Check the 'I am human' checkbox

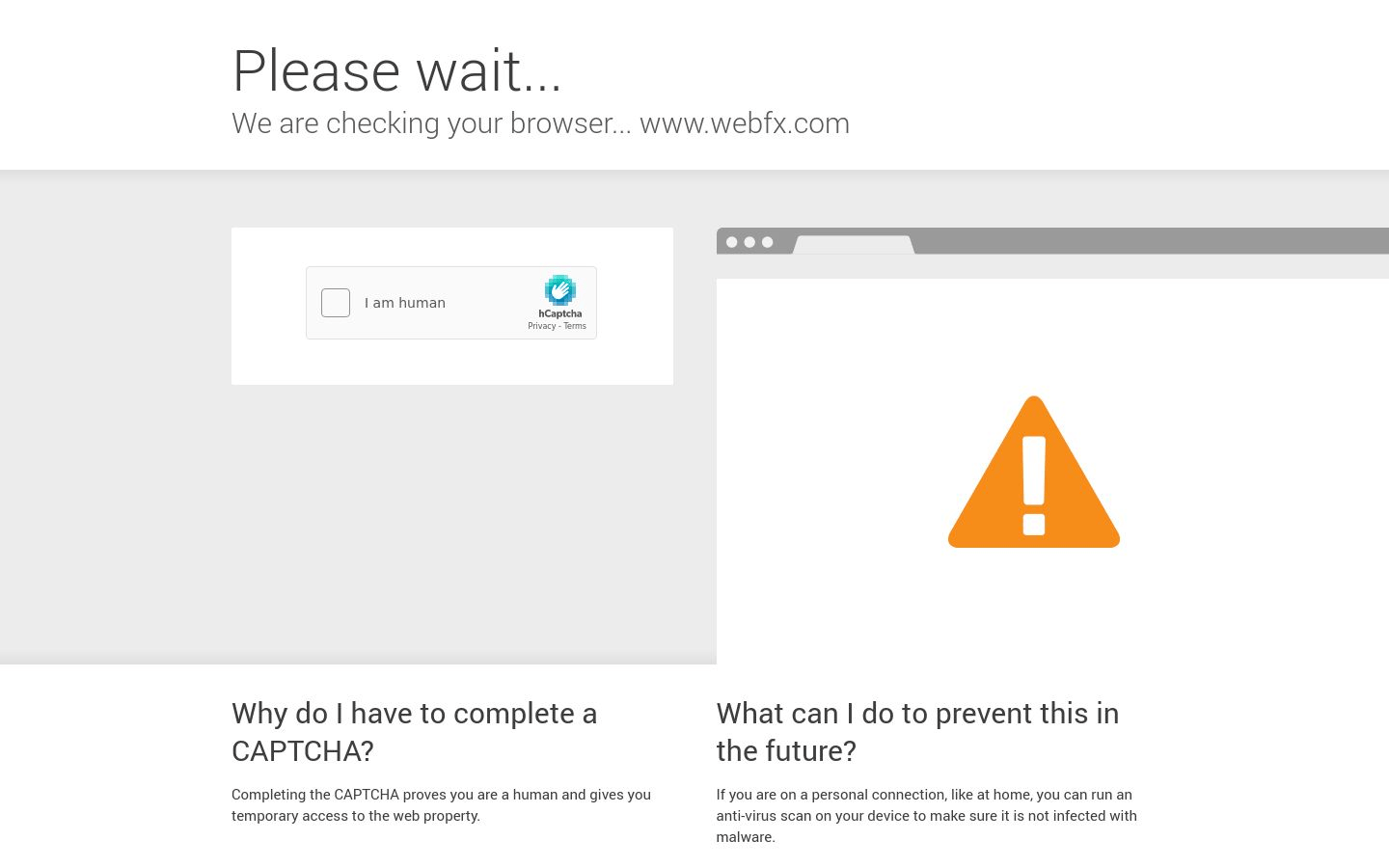click(x=336, y=303)
